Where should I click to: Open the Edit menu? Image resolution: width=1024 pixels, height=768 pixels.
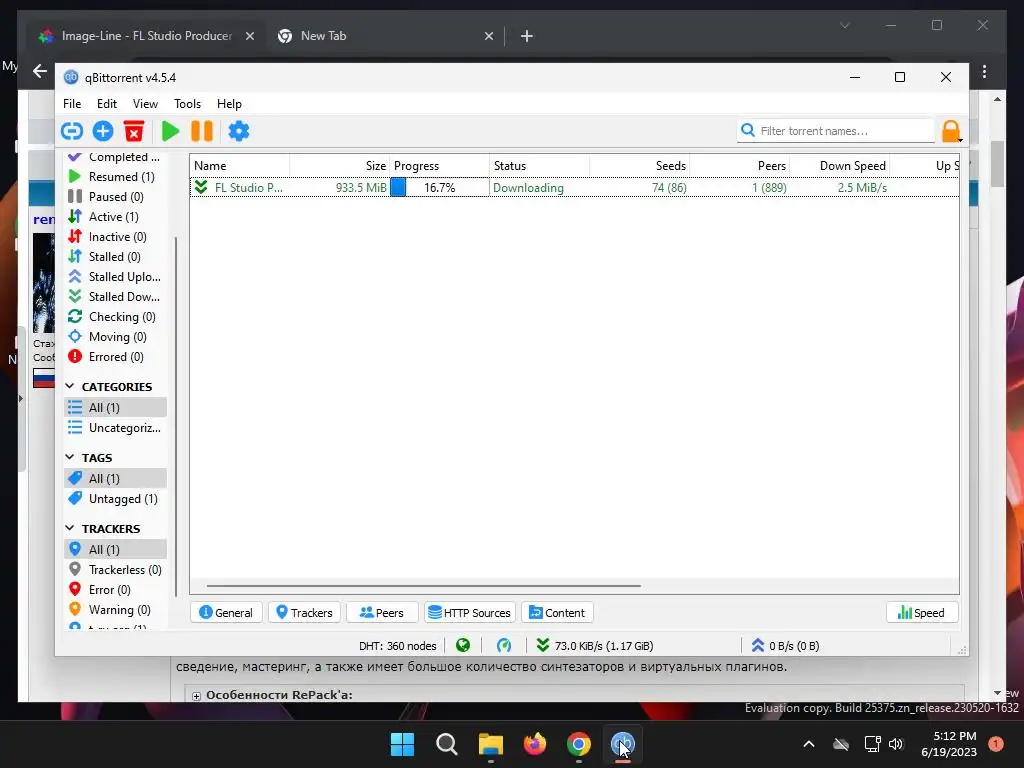106,104
